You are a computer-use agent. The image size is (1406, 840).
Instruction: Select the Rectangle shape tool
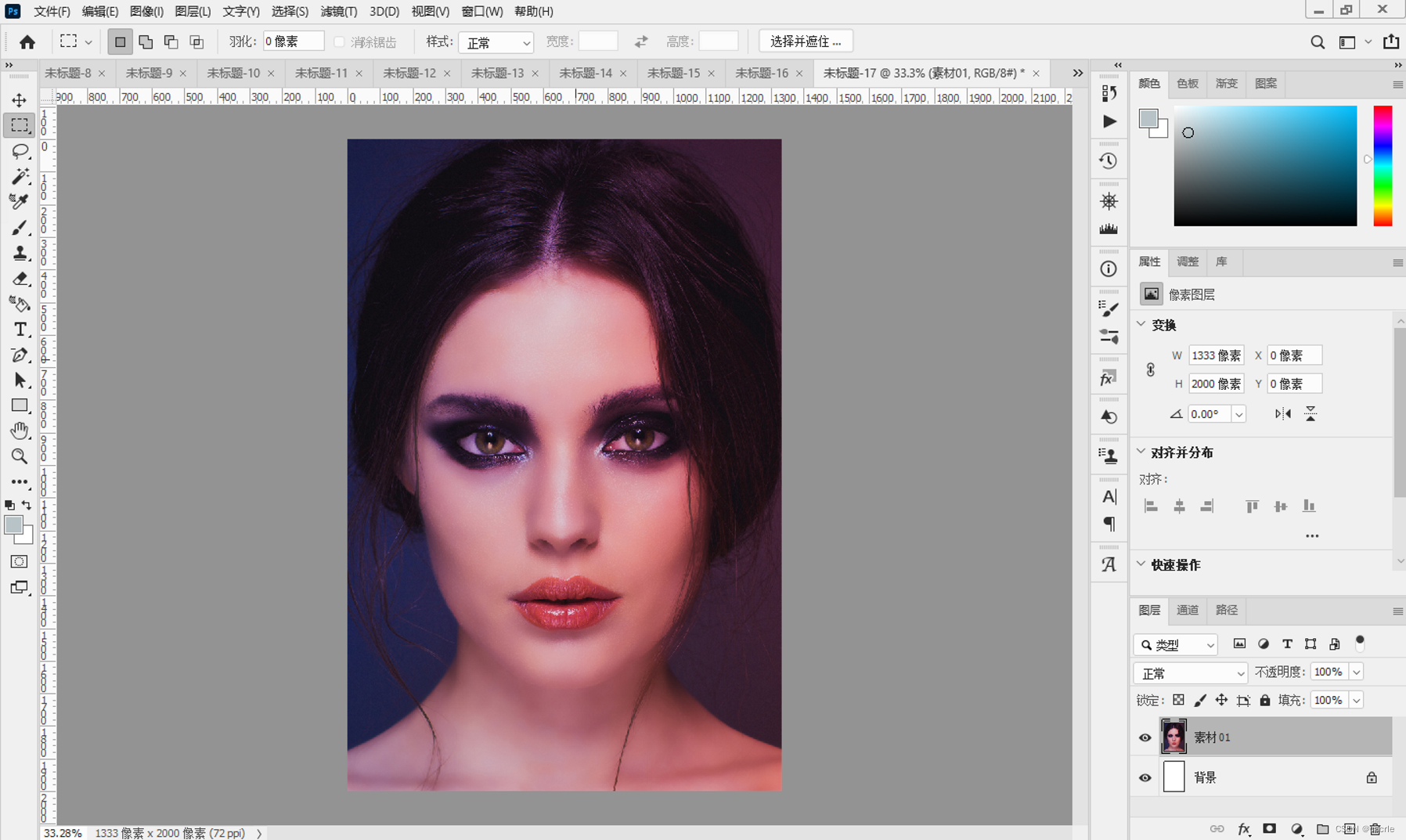(x=20, y=406)
